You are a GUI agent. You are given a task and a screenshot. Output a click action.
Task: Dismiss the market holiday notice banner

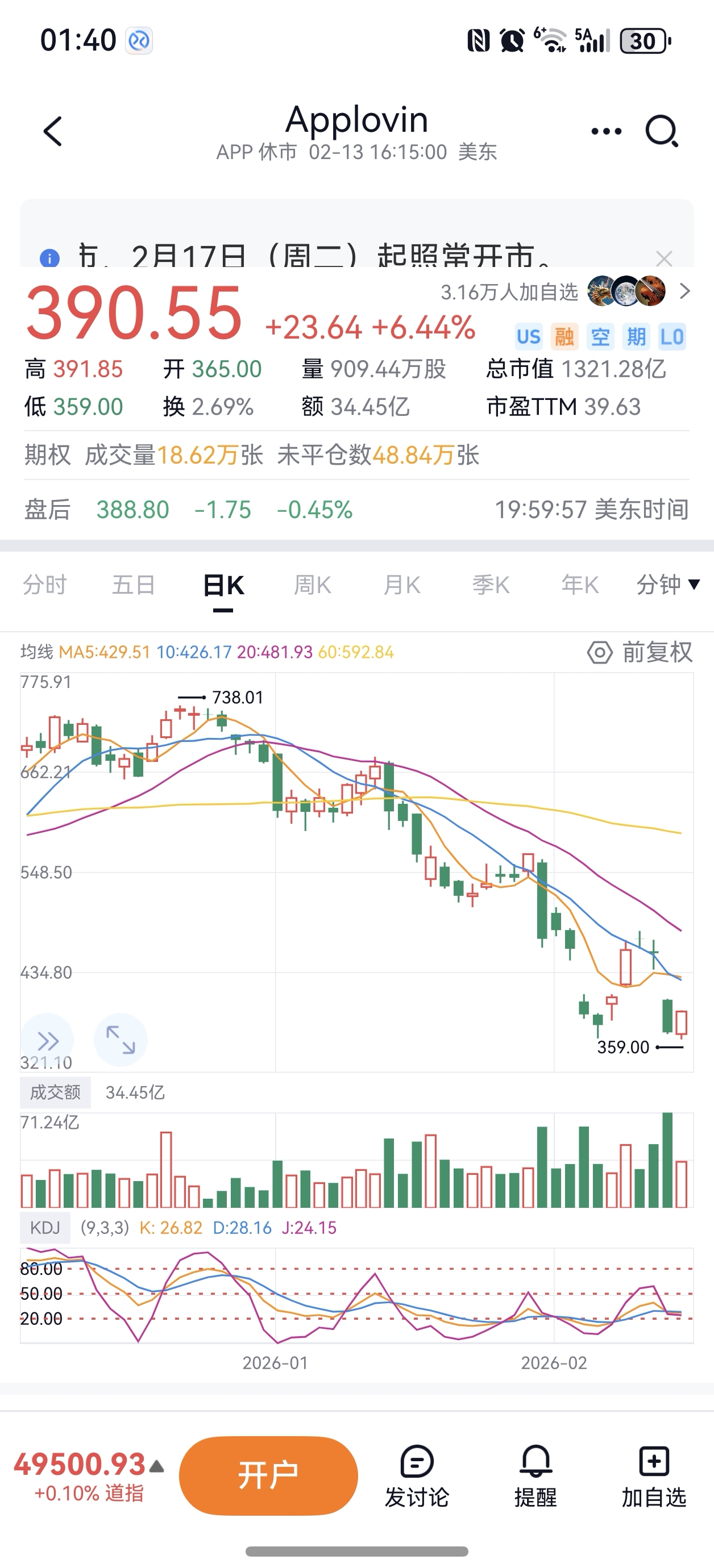point(664,258)
